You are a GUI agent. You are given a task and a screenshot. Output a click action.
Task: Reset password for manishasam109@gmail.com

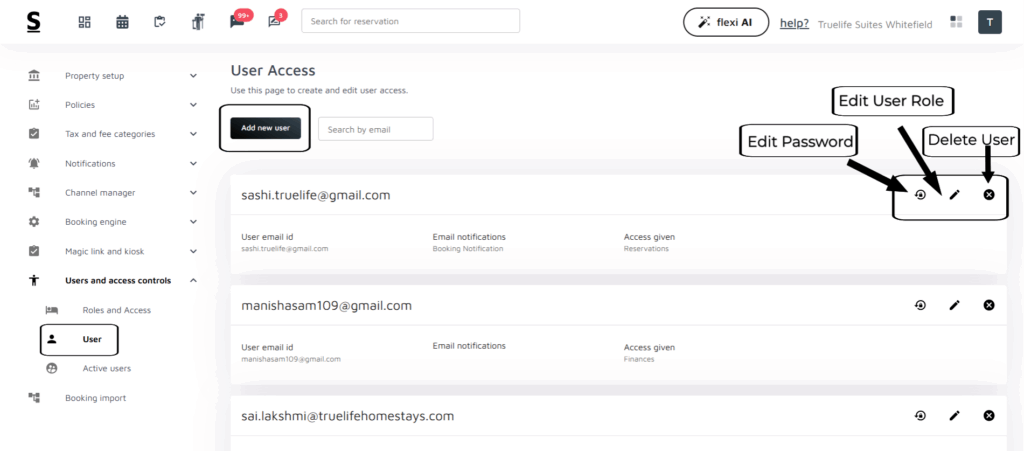(920, 305)
